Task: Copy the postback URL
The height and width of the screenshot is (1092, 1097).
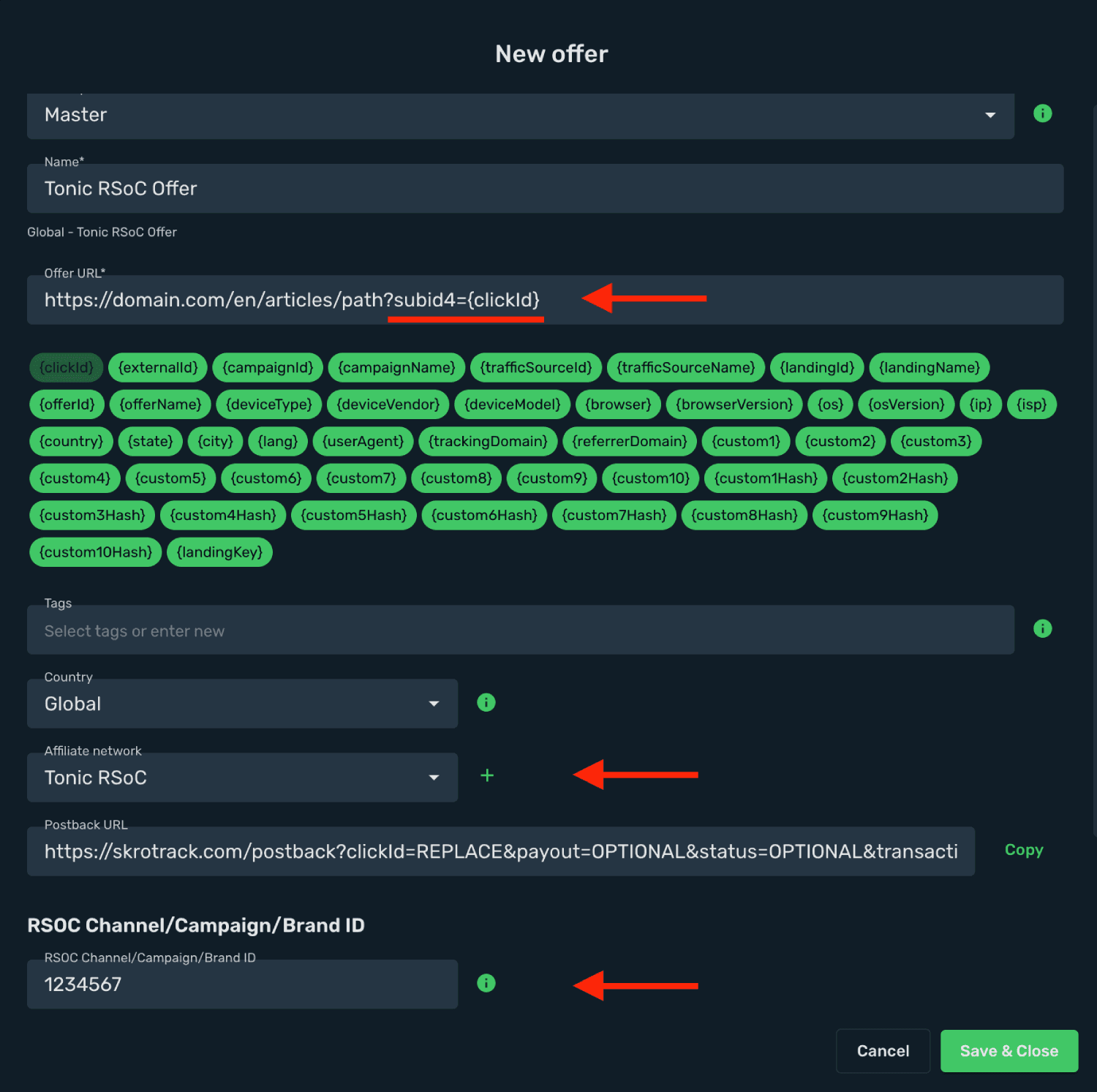Action: [1024, 850]
